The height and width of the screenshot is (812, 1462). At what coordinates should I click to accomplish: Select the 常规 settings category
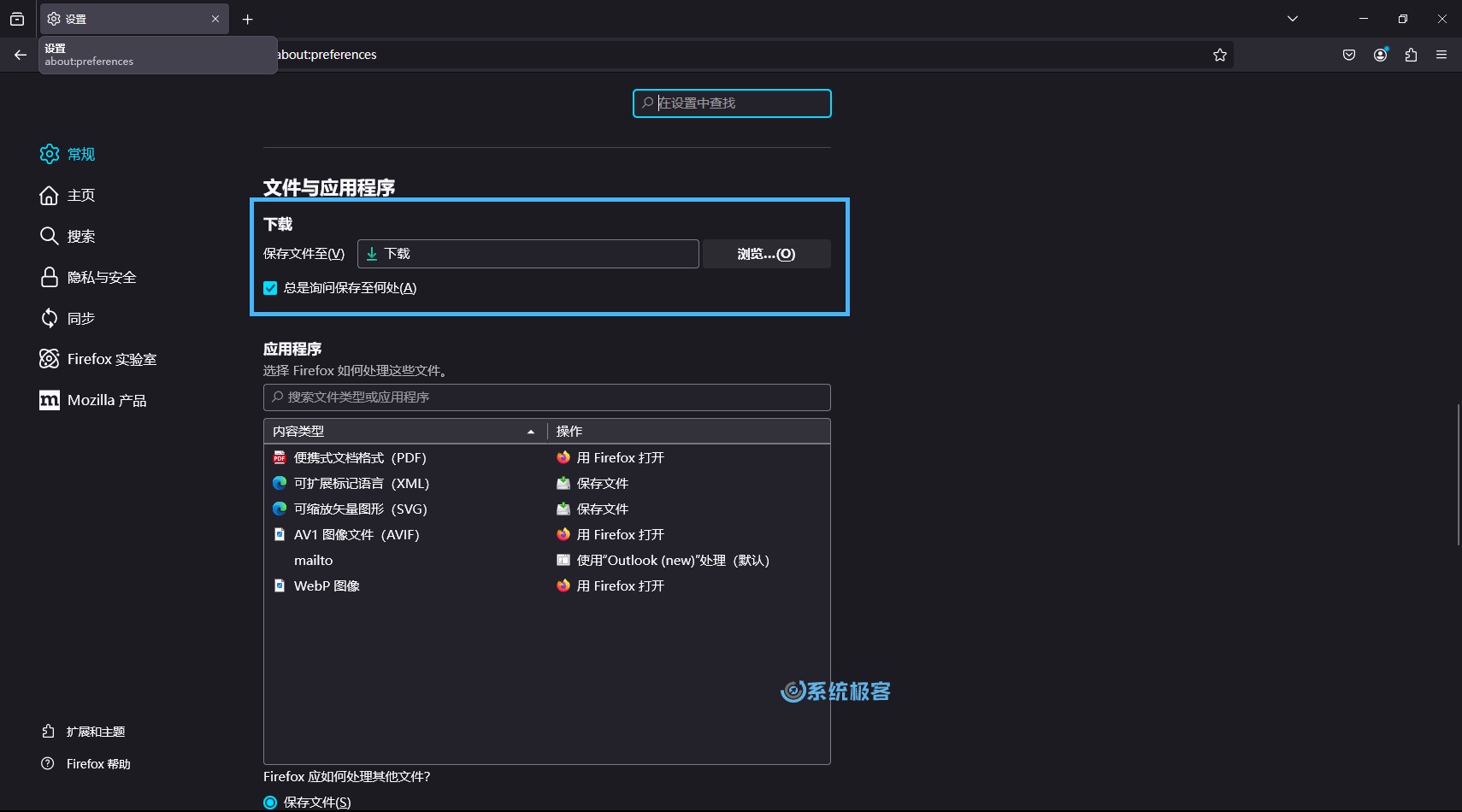pyautogui.click(x=81, y=154)
